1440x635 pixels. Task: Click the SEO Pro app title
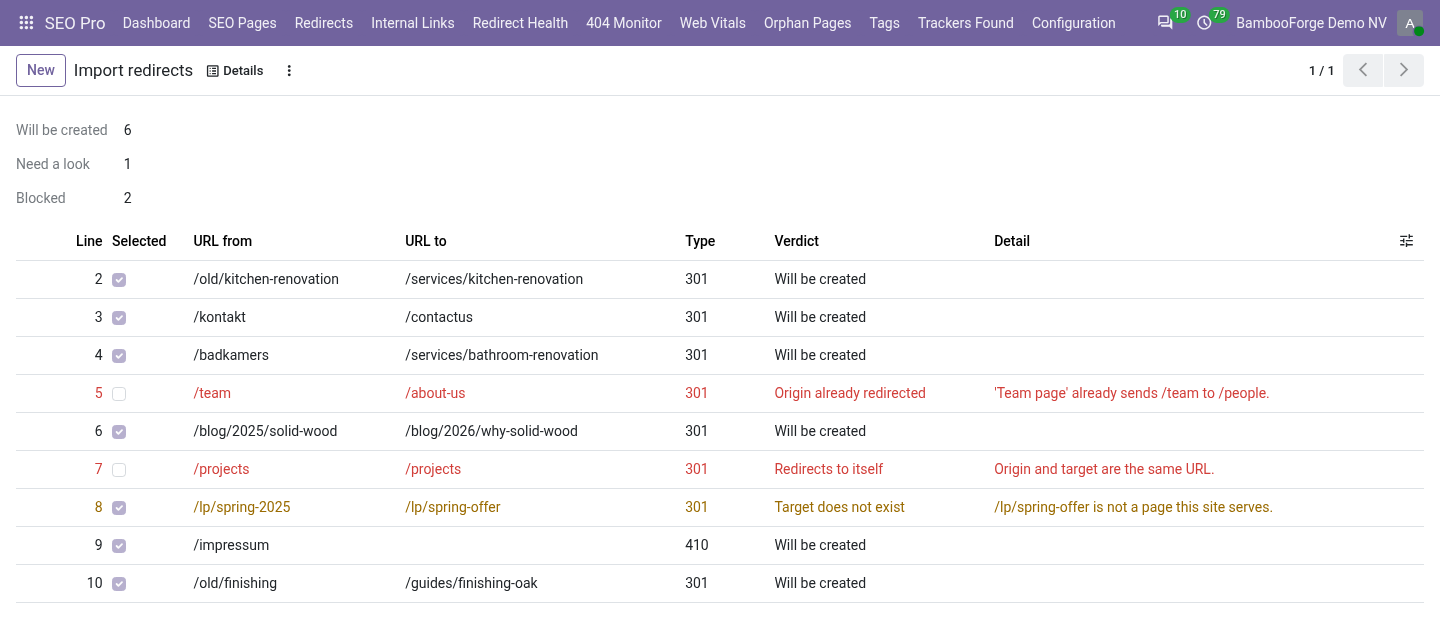(x=75, y=23)
